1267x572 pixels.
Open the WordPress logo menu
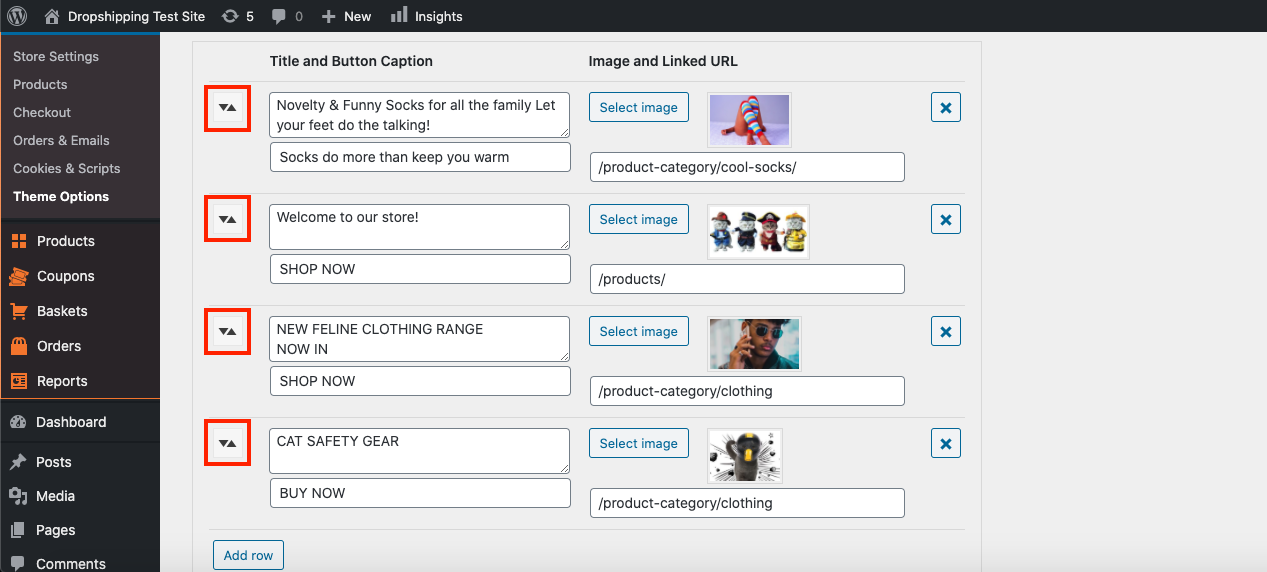click(17, 16)
